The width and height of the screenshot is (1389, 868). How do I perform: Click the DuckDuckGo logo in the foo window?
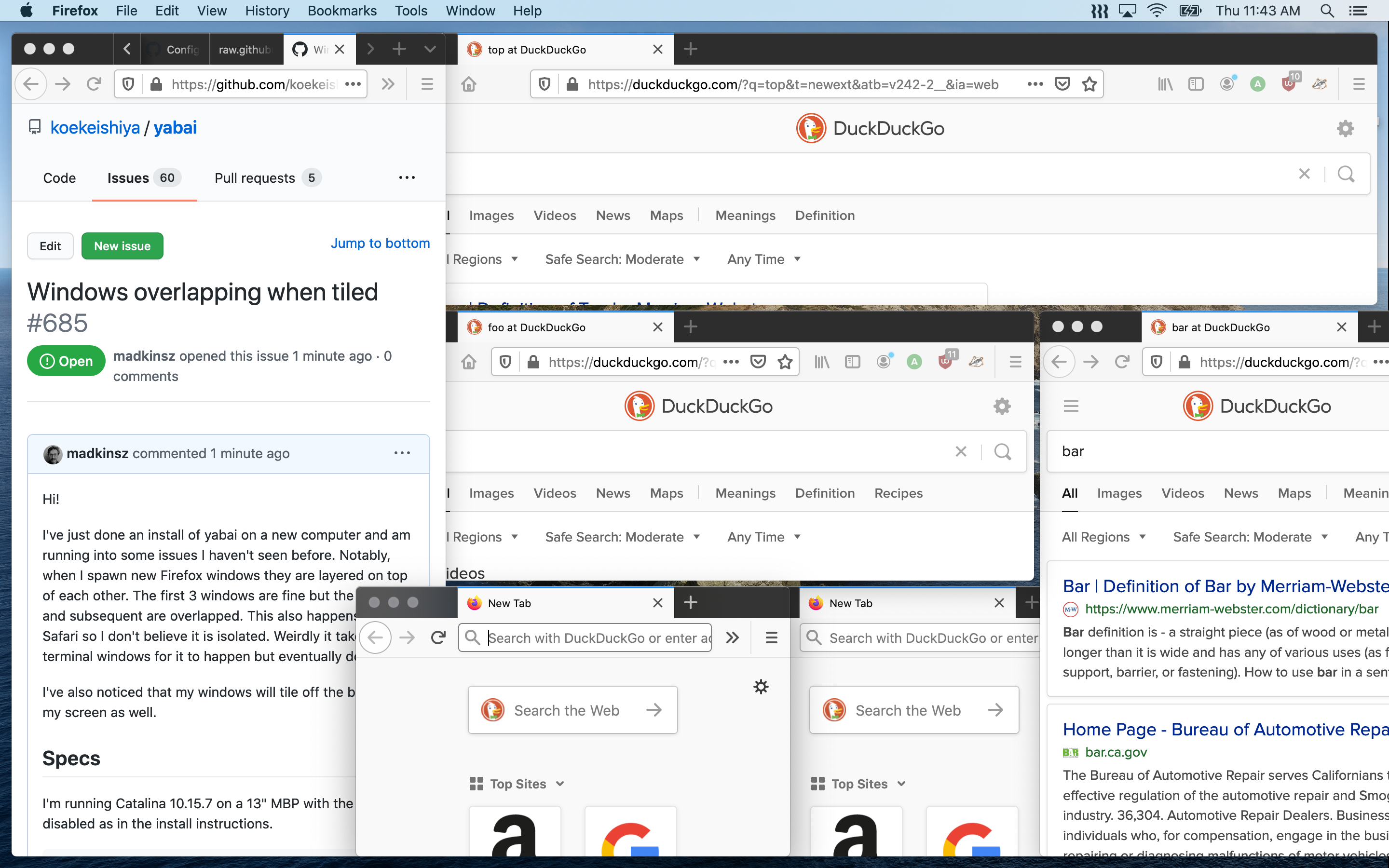click(698, 406)
